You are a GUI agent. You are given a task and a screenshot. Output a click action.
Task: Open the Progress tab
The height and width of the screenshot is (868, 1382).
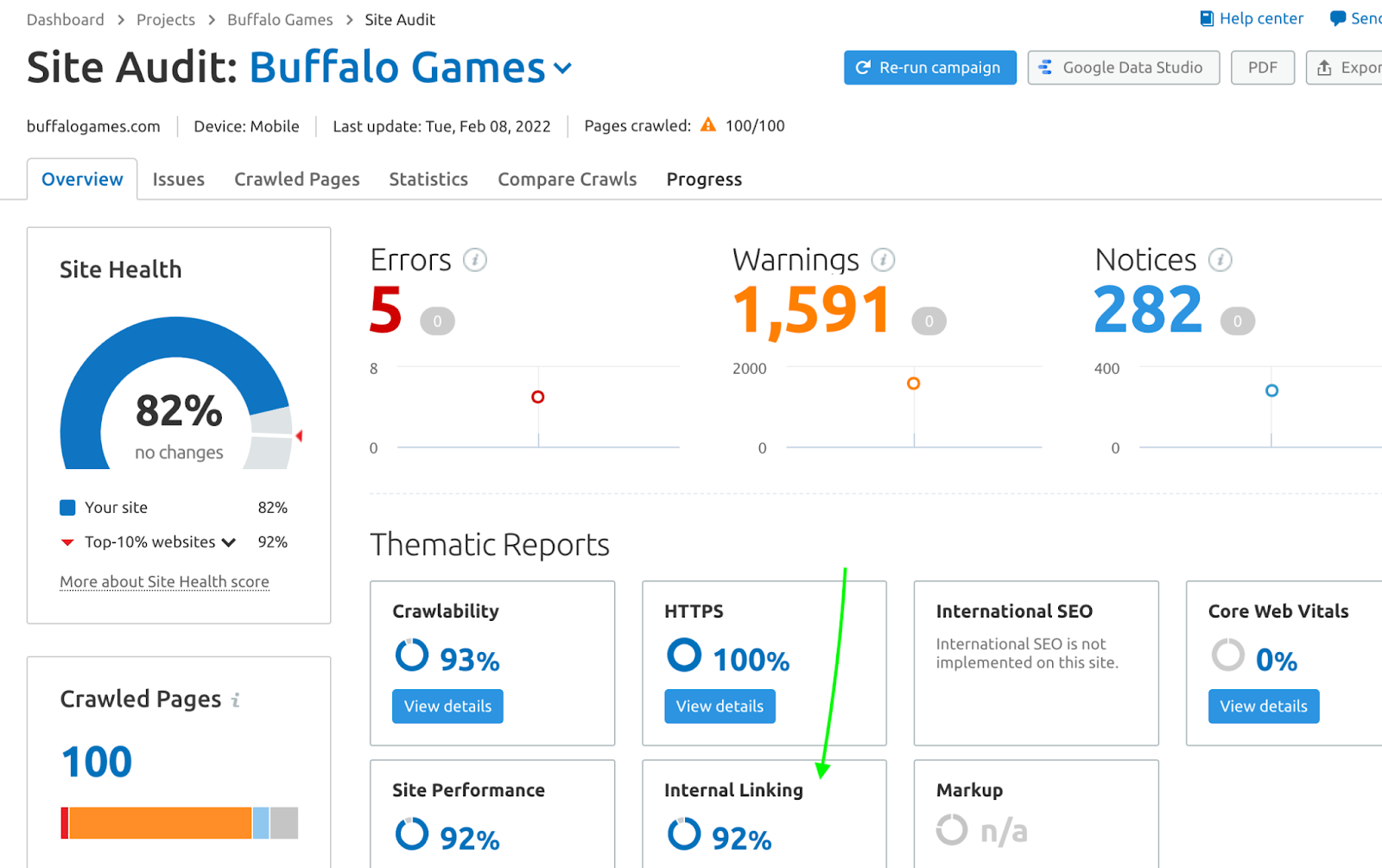click(704, 179)
